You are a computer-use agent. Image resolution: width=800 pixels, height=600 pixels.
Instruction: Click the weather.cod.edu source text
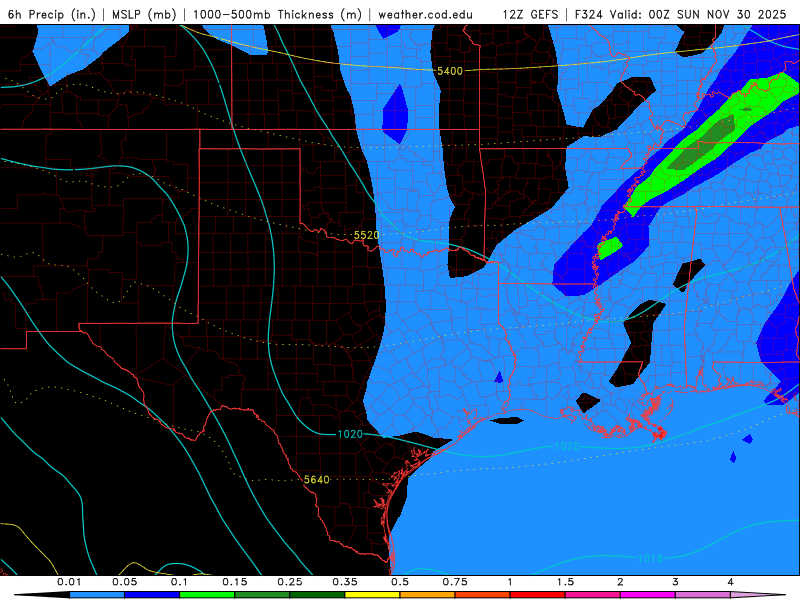[426, 14]
